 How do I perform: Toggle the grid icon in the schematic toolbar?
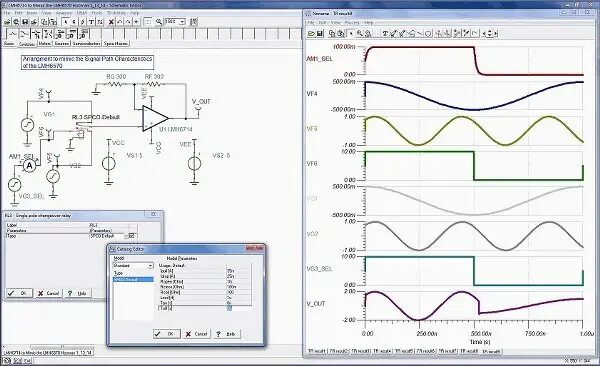point(148,22)
